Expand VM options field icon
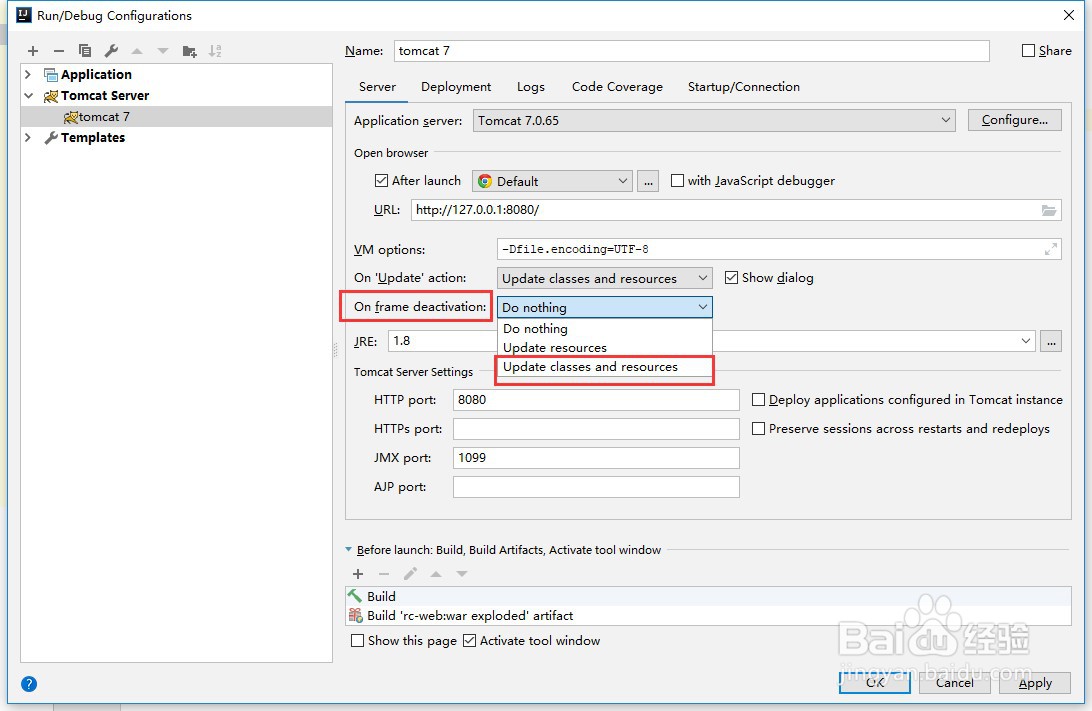 pos(1051,249)
